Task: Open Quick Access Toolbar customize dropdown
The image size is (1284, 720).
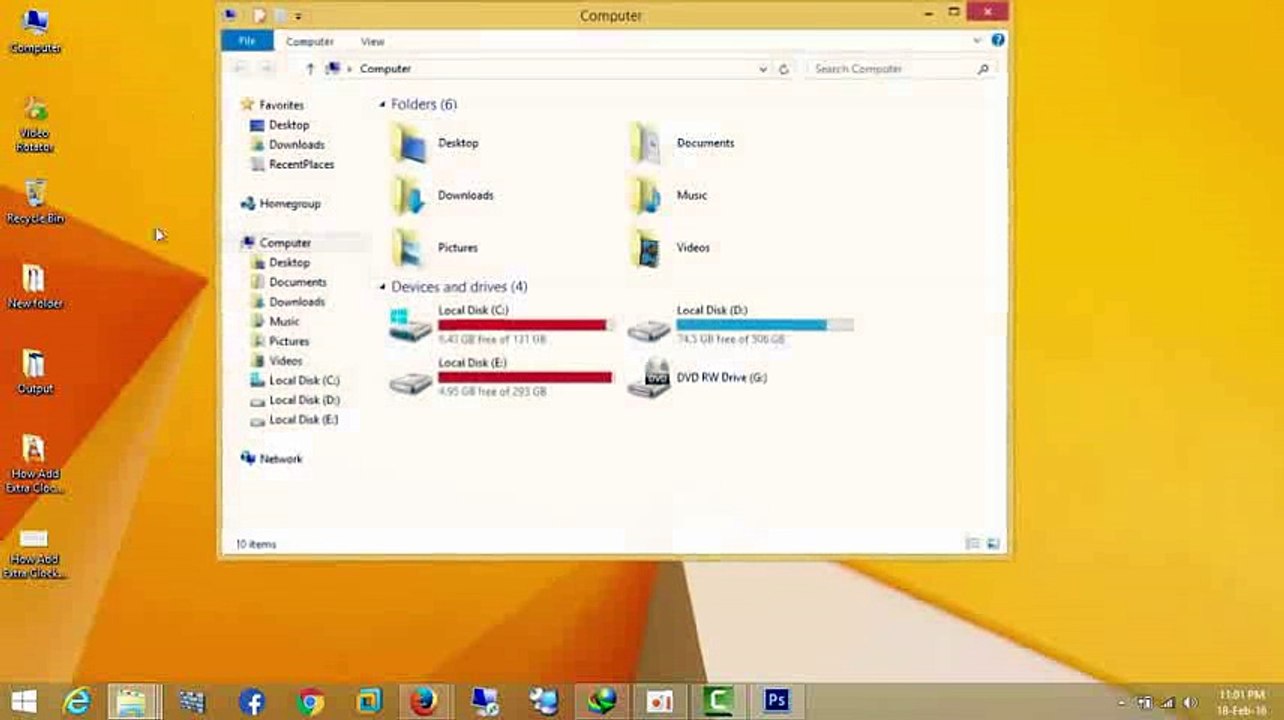Action: 298,16
